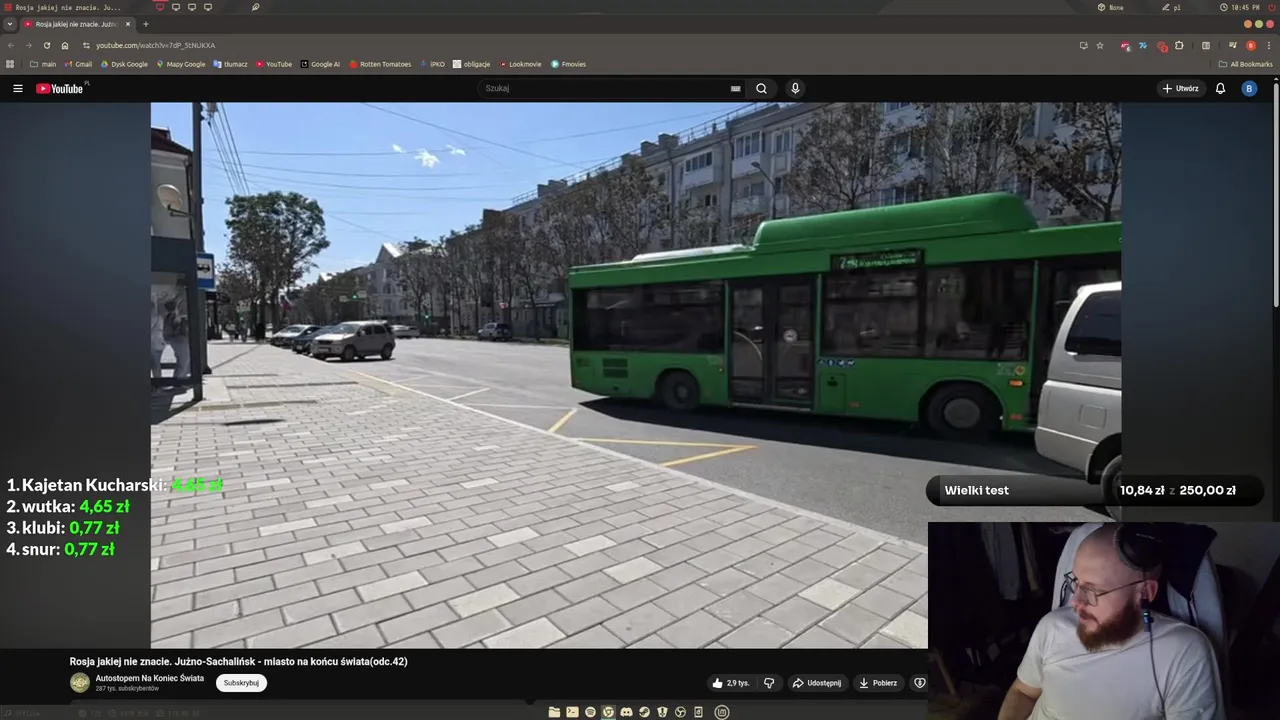Open the 10:45 PM clock
The image size is (1280, 720).
pos(1239,7)
